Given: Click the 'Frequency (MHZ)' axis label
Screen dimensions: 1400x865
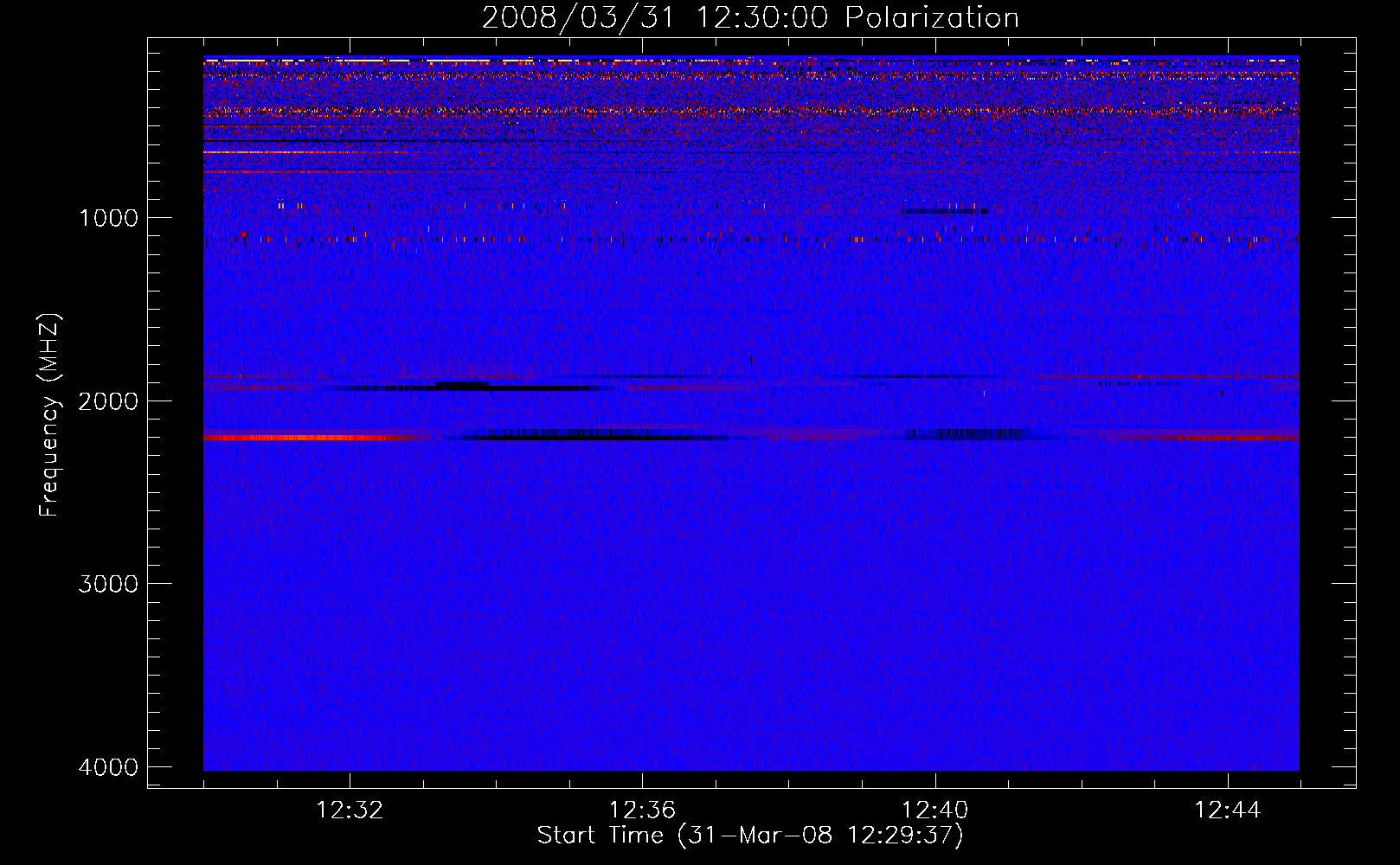Looking at the screenshot, I should click(49, 415).
